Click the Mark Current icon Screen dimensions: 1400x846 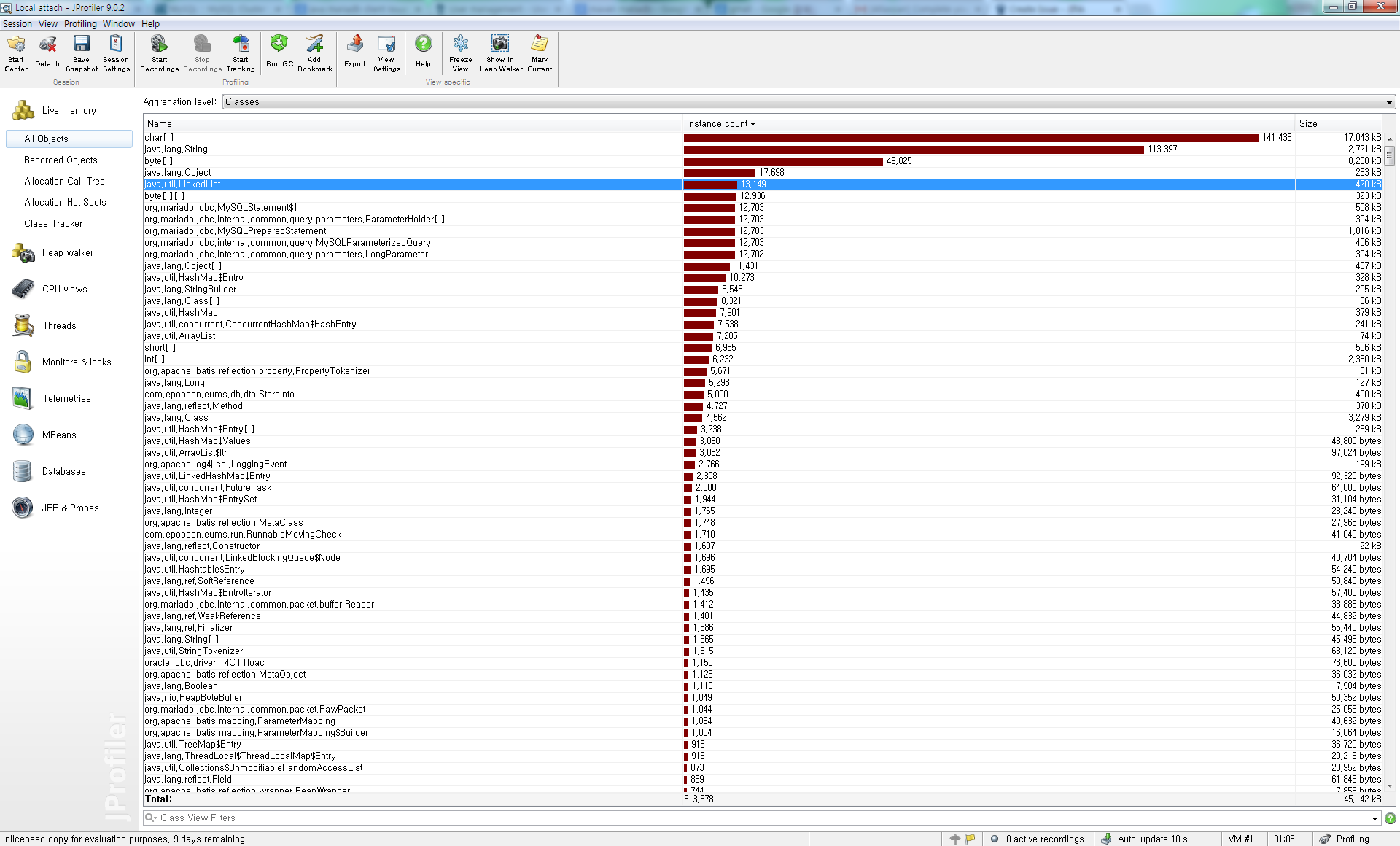click(x=540, y=44)
